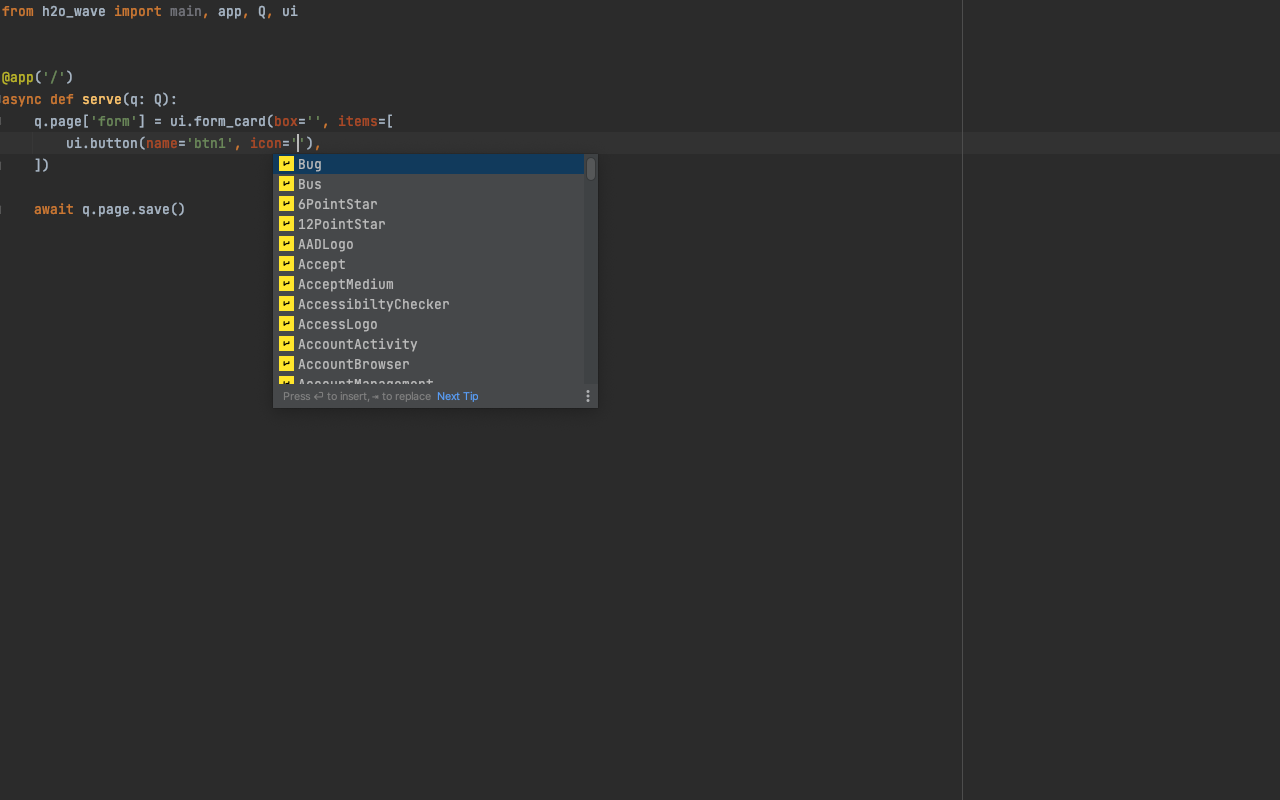Click the icon next to AccessLogo
Viewport: 1280px width, 800px height.
286,324
